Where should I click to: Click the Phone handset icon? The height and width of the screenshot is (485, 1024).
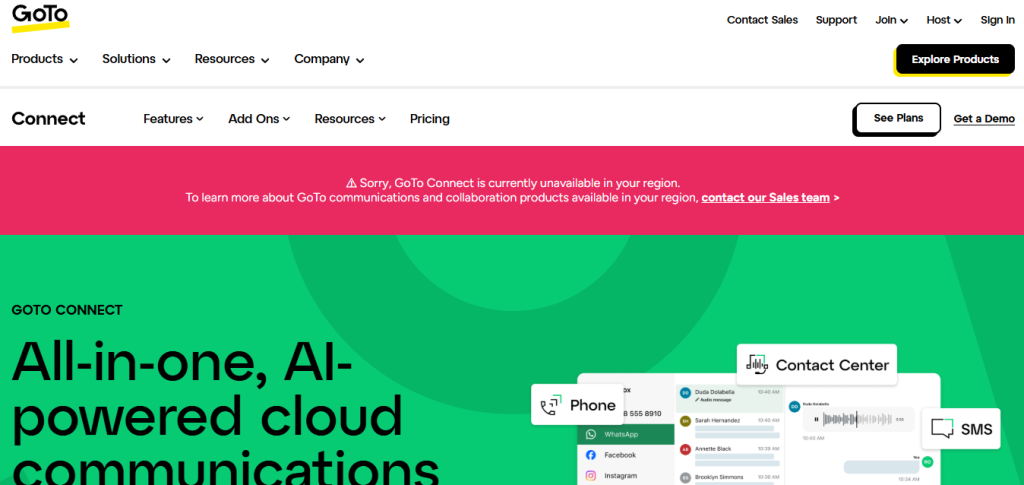[550, 406]
